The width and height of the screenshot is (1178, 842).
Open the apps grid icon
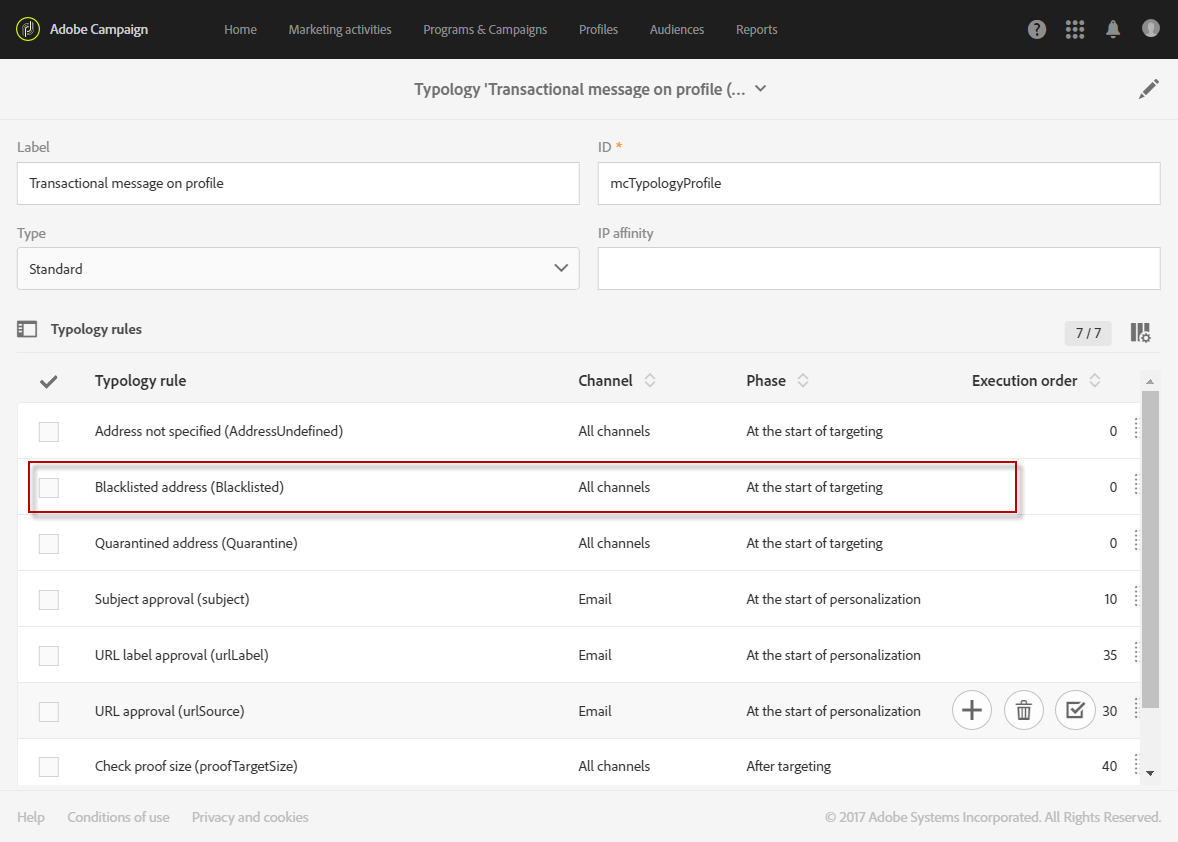click(1075, 29)
